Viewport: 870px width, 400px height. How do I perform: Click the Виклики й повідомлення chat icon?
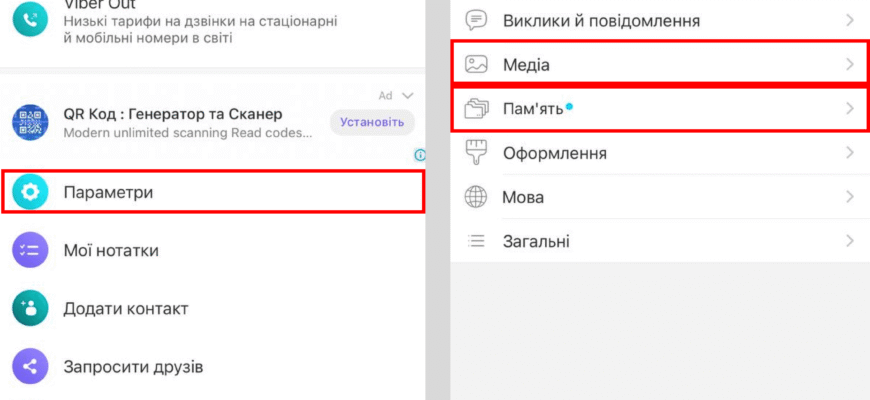[476, 21]
